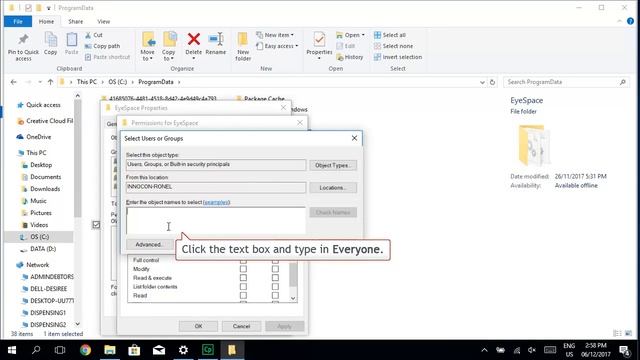Open the File menu tab
640x360 pixels.
point(18,21)
